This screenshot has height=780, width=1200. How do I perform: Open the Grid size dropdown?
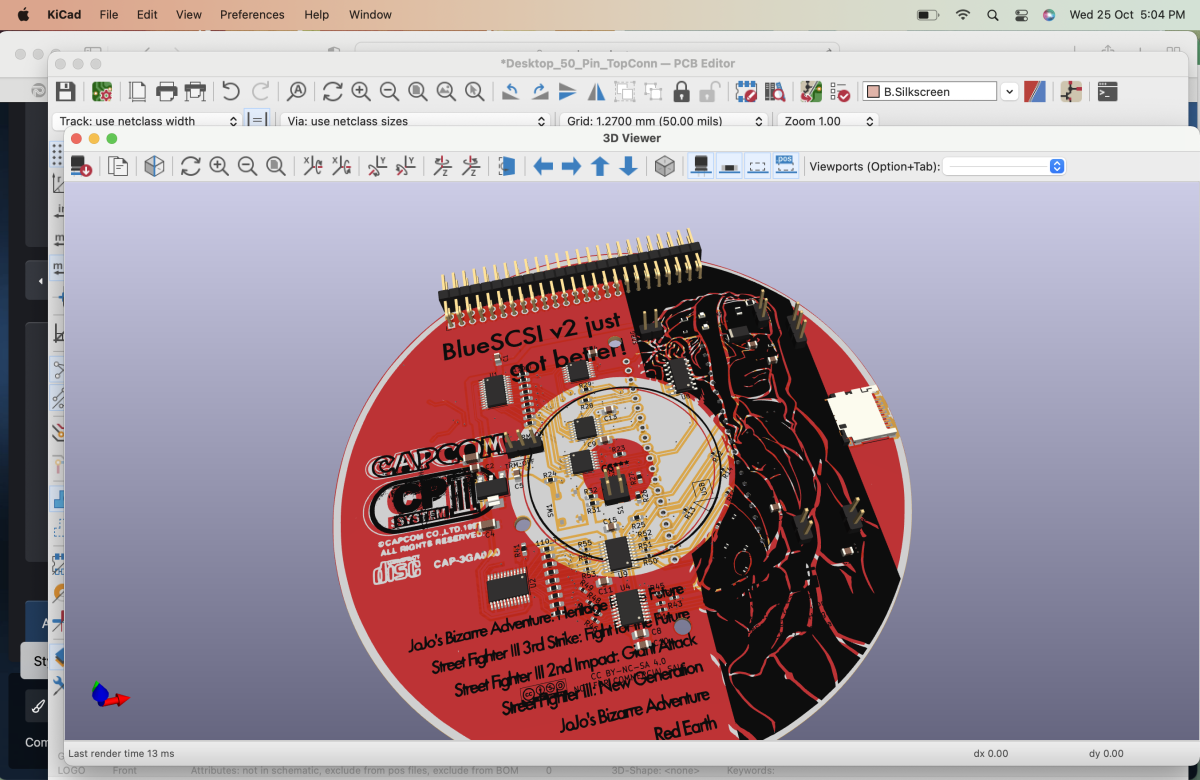point(665,121)
